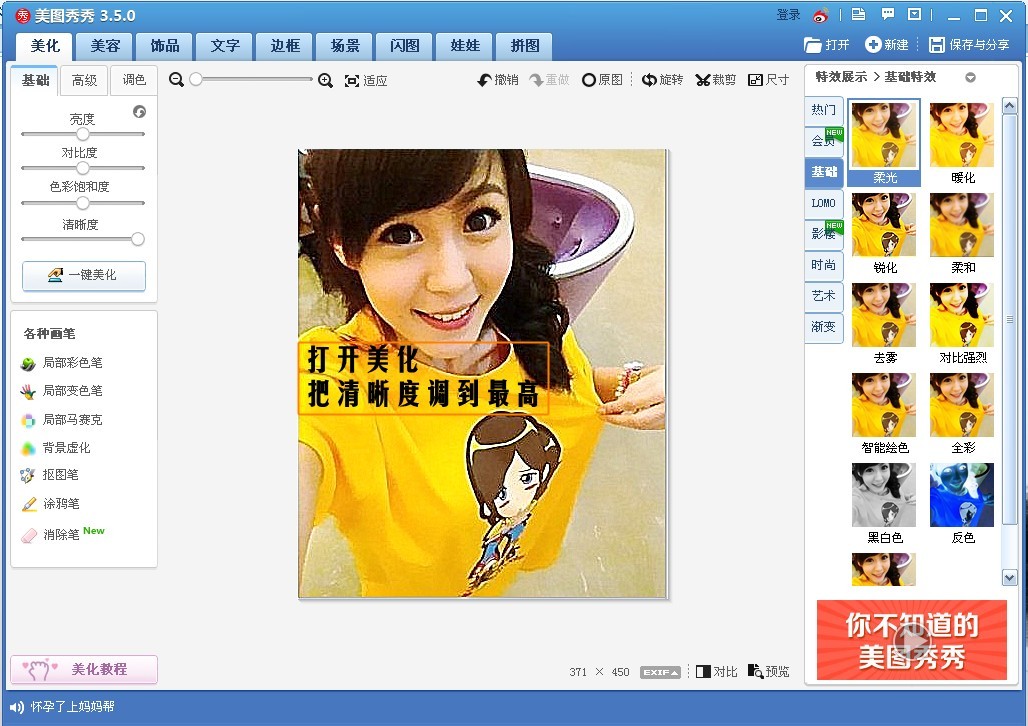Open the Weibo icon in title bar

pyautogui.click(x=821, y=15)
